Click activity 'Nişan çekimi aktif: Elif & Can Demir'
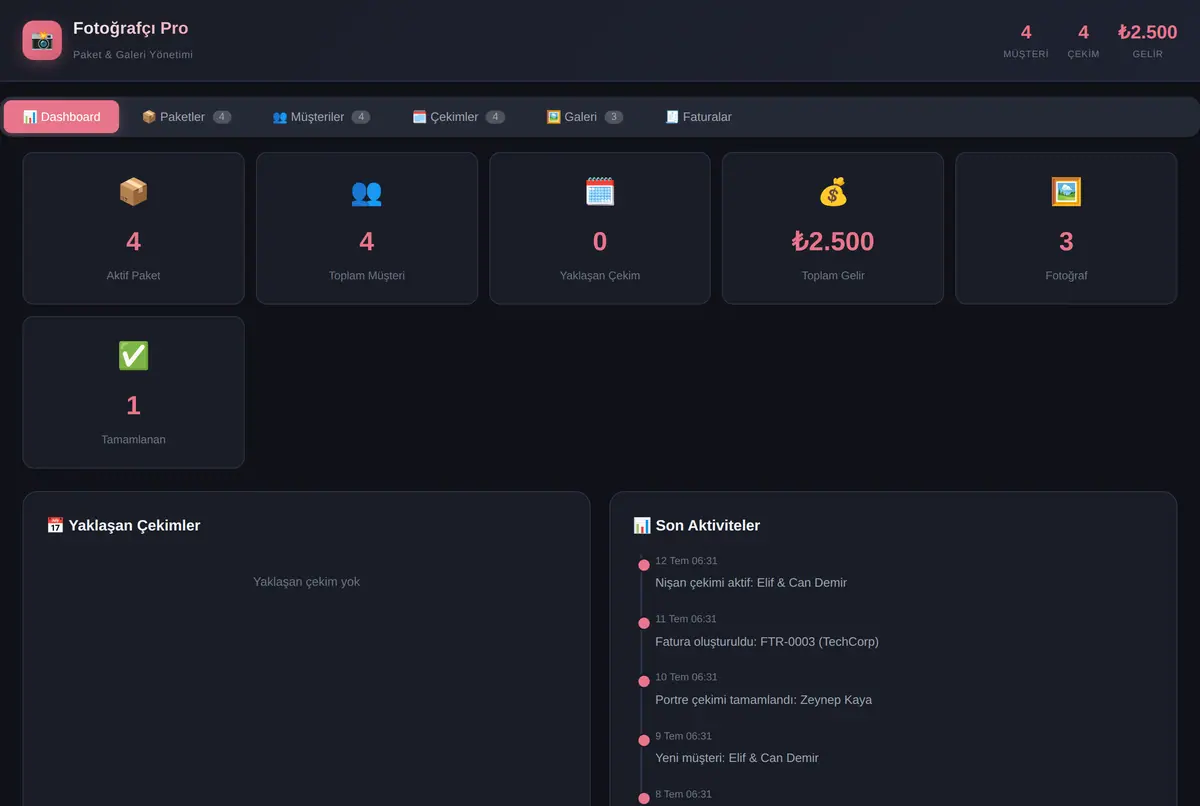 (751, 582)
